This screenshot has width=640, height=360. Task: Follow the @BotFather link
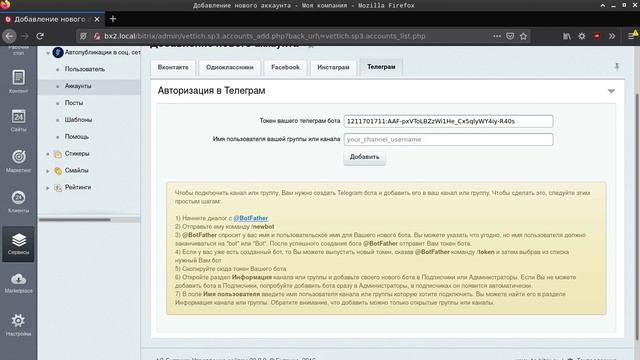(251, 218)
